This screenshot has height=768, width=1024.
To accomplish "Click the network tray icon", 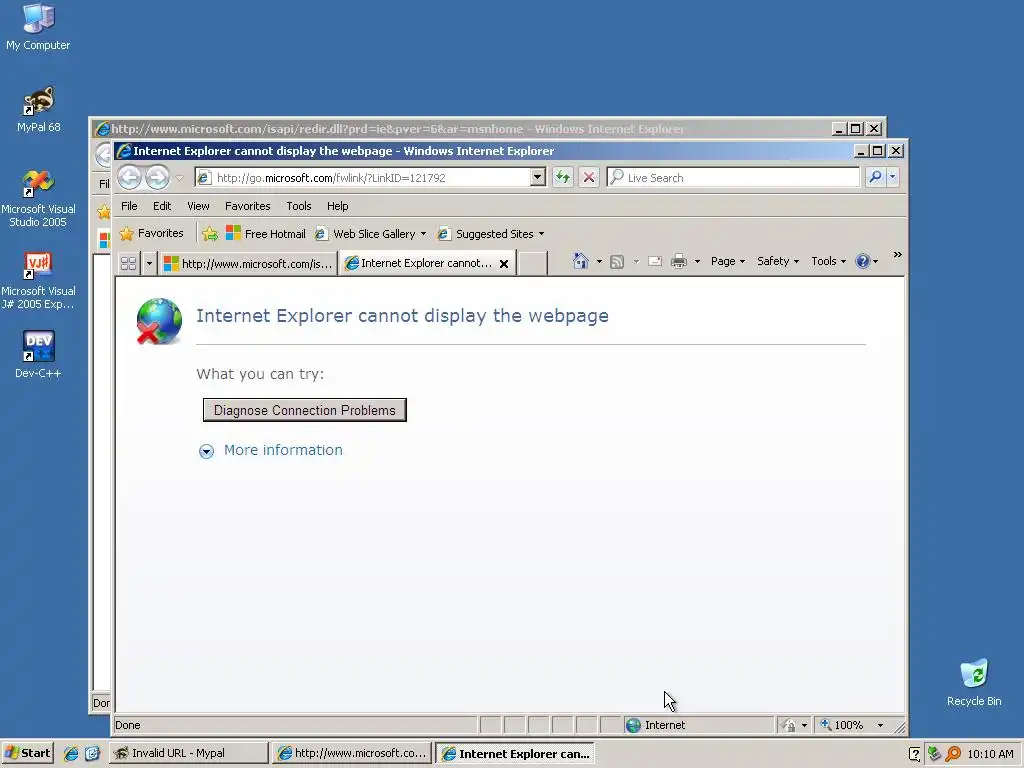I will (934, 754).
